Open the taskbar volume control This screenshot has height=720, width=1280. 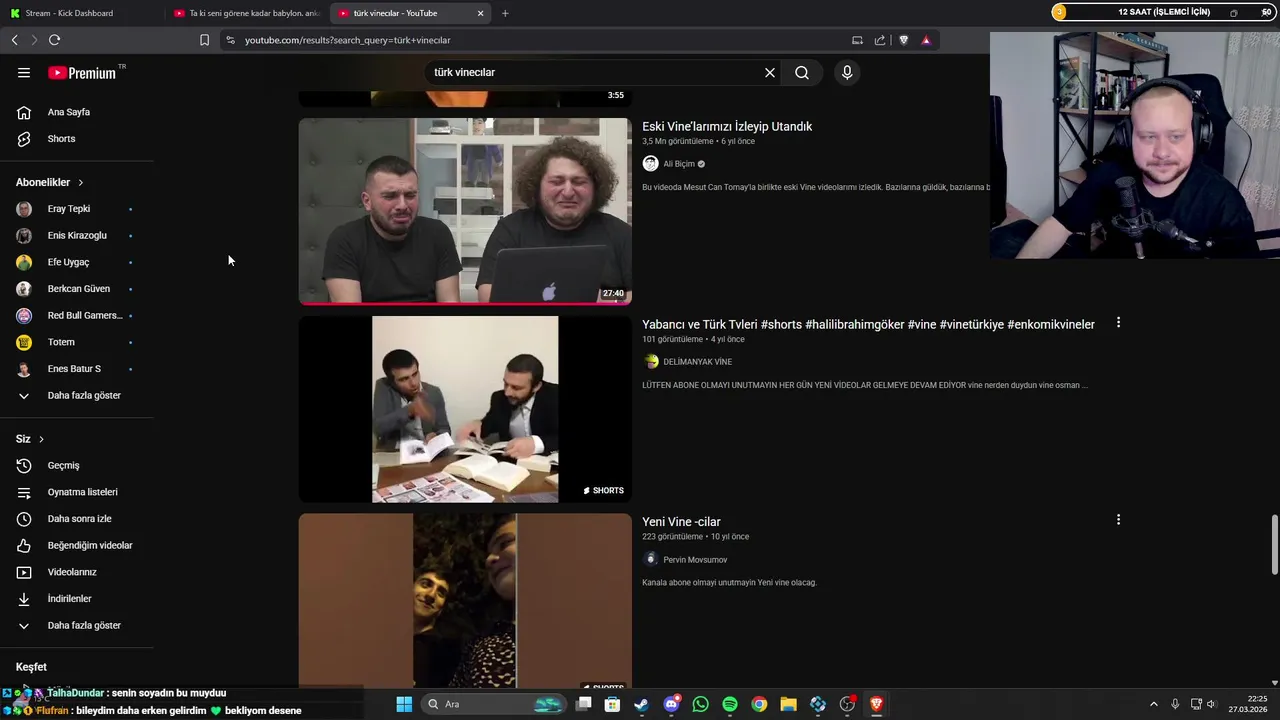[x=1211, y=704]
